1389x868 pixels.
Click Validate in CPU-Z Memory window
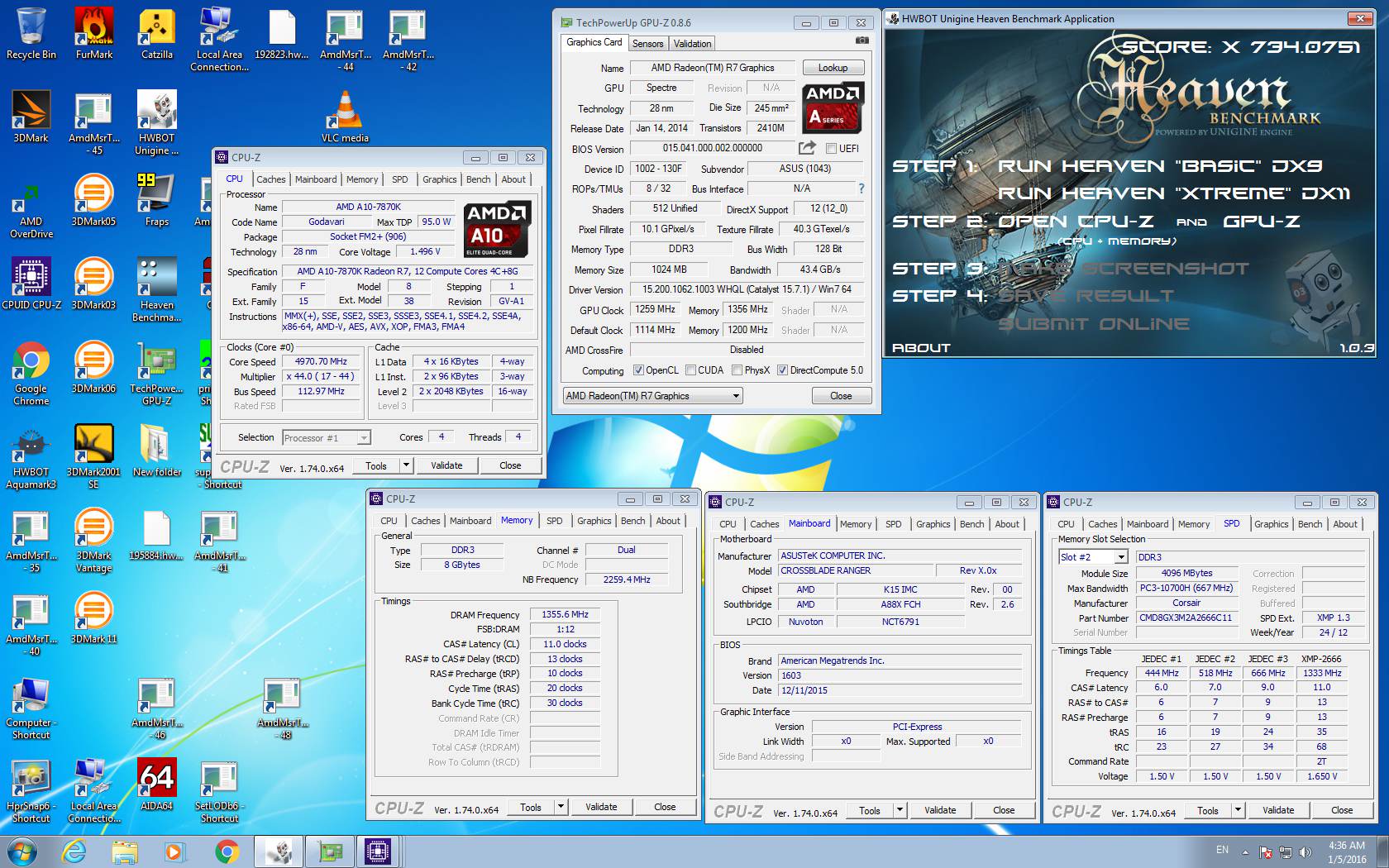pyautogui.click(x=601, y=807)
